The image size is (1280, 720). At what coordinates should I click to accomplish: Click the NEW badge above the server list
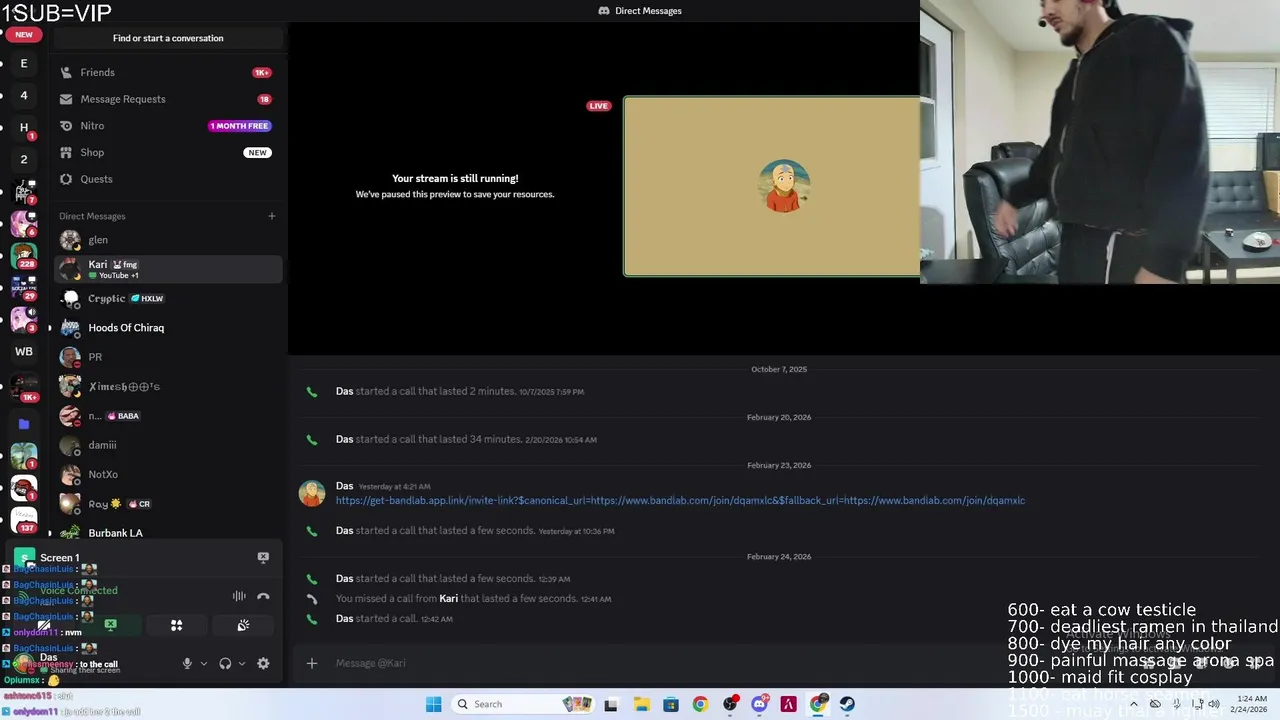[24, 34]
